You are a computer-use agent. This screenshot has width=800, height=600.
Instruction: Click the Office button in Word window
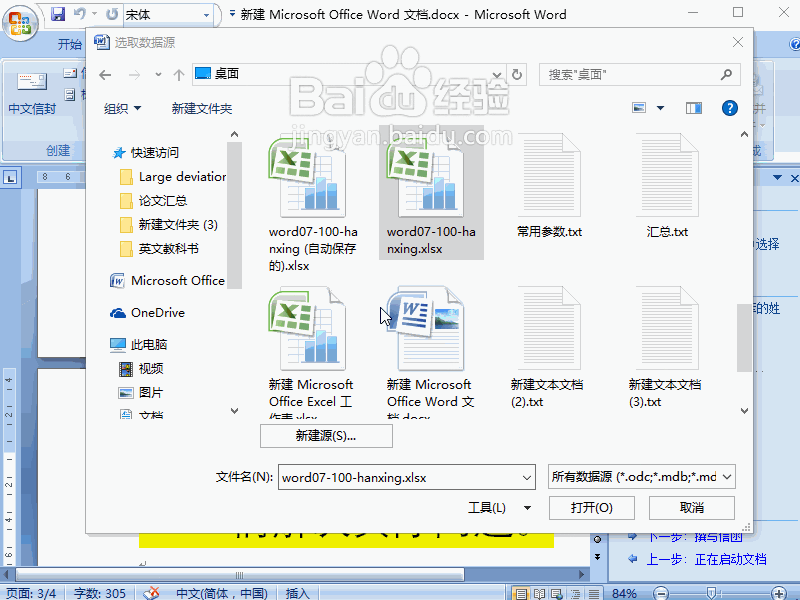20,23
